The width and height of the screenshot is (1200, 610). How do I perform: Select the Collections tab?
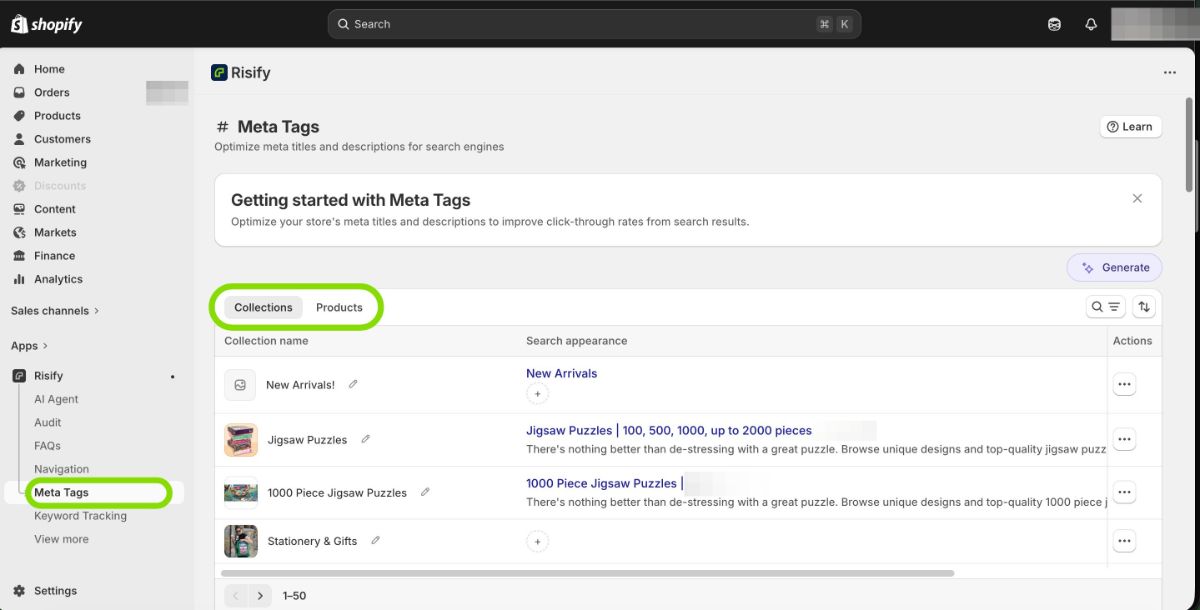[263, 307]
